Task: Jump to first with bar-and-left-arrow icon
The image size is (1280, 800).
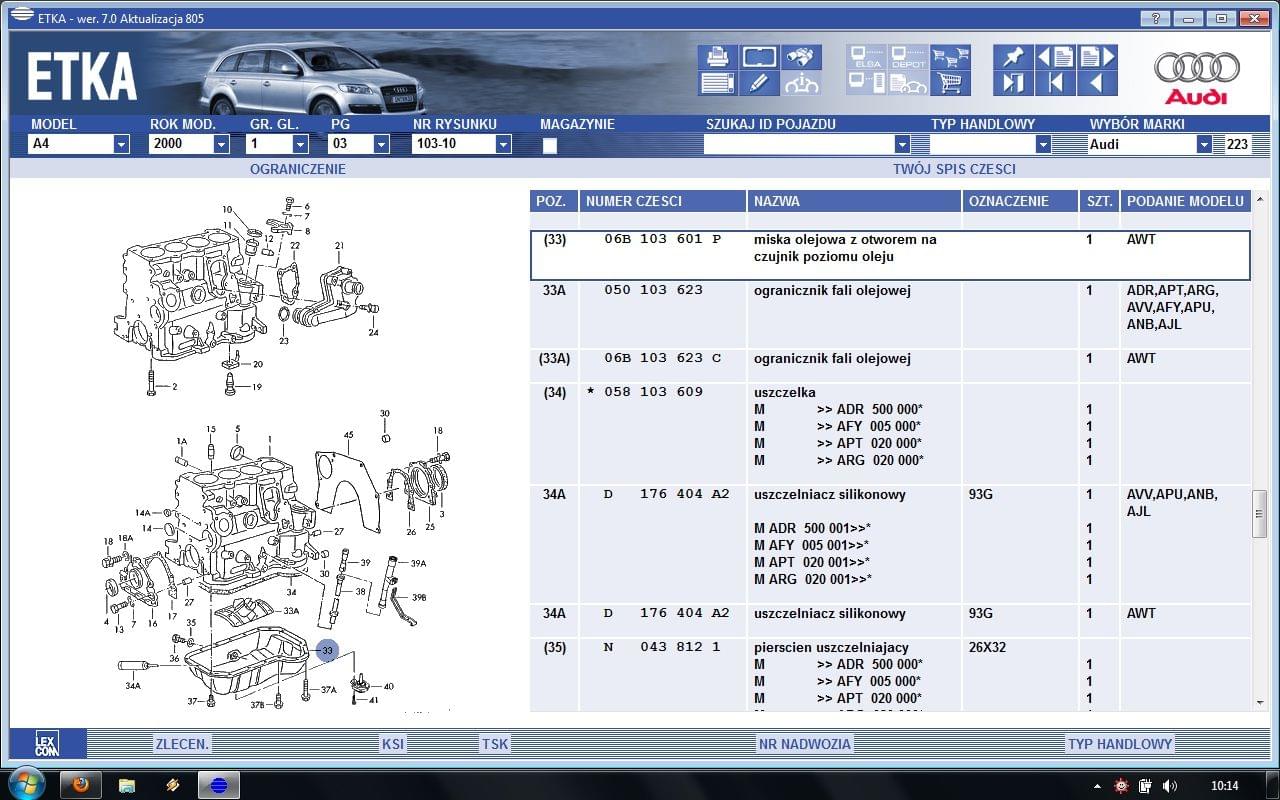Action: (x=1055, y=83)
